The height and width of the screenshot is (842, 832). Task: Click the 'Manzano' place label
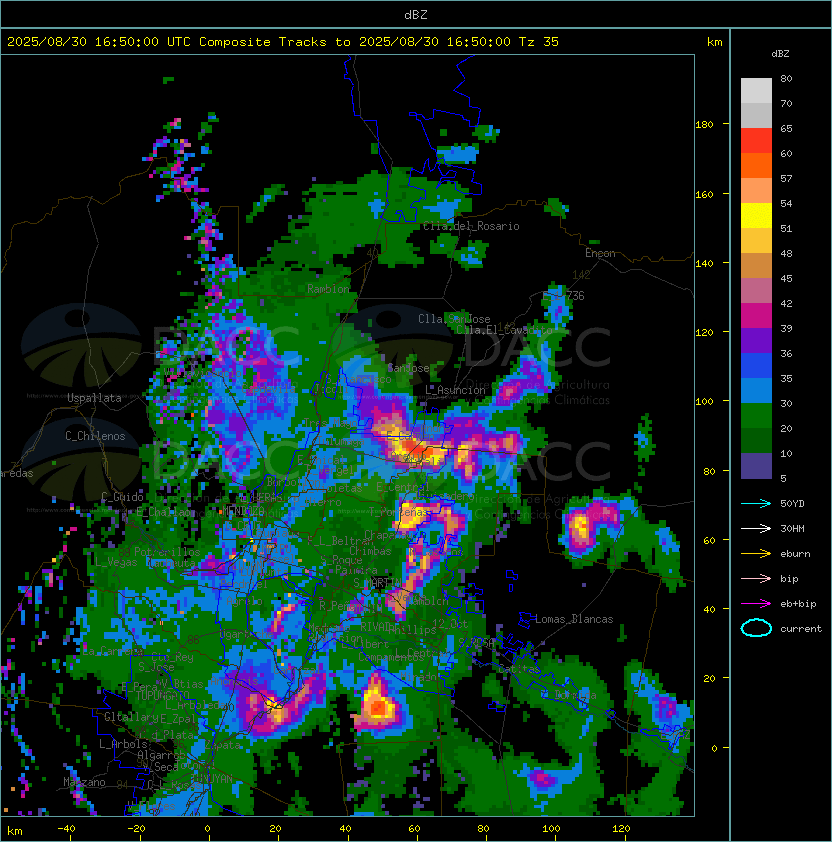84,782
